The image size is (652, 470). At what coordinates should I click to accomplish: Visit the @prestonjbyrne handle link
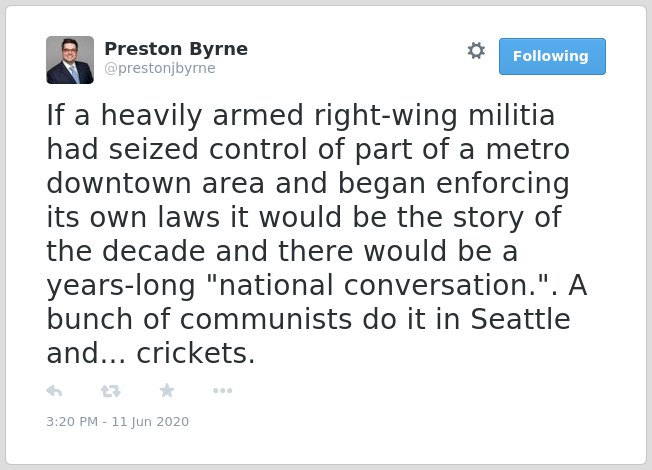coord(160,68)
